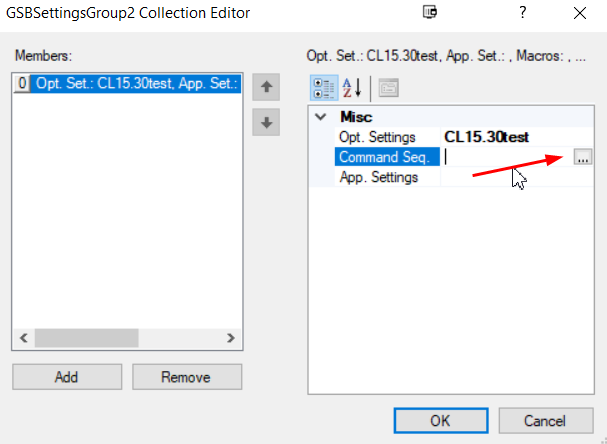Click the Members list scrollbar right arrow
Screen dimensions: 607x444
[230, 339]
